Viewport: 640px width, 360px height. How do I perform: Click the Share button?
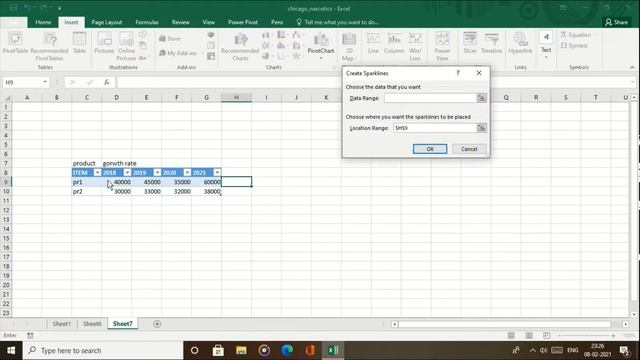tap(617, 22)
